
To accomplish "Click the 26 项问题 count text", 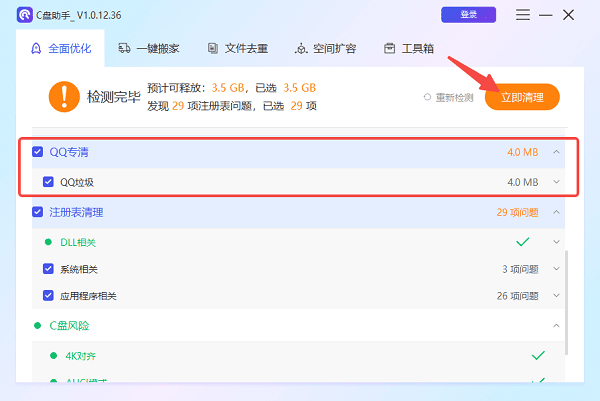I will pos(517,296).
